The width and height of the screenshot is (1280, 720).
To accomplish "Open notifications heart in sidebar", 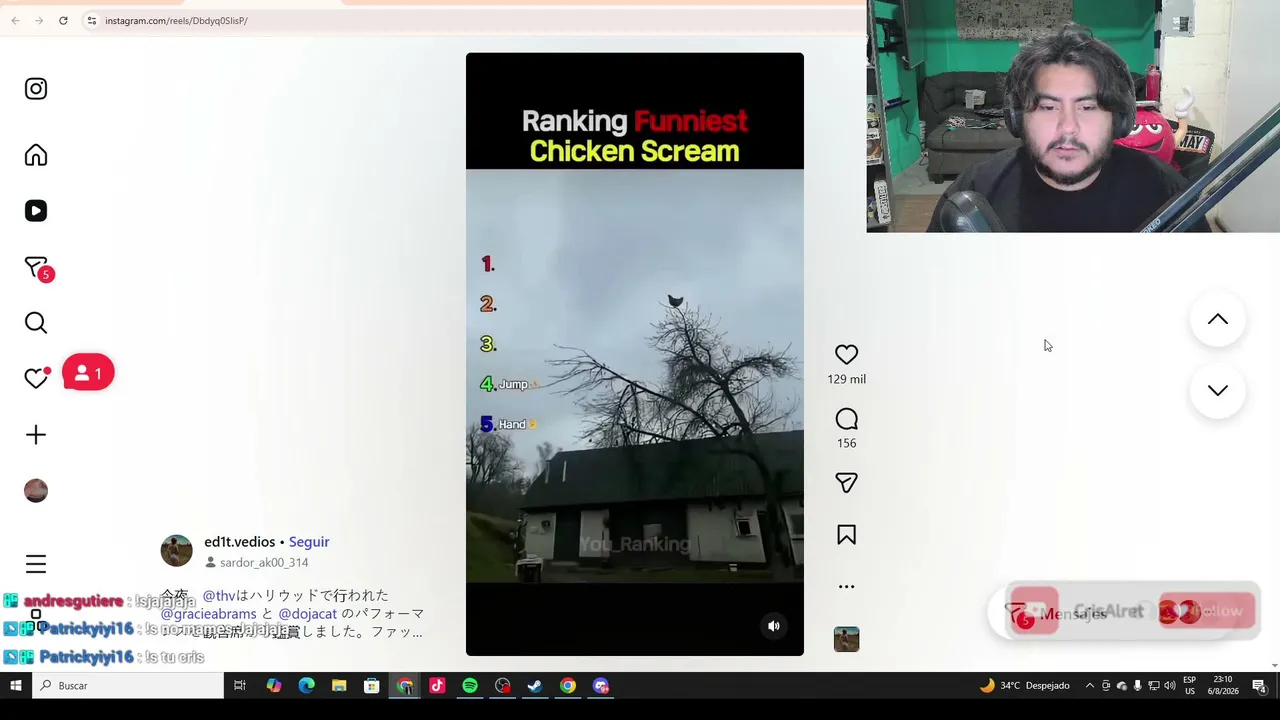I will pyautogui.click(x=36, y=377).
